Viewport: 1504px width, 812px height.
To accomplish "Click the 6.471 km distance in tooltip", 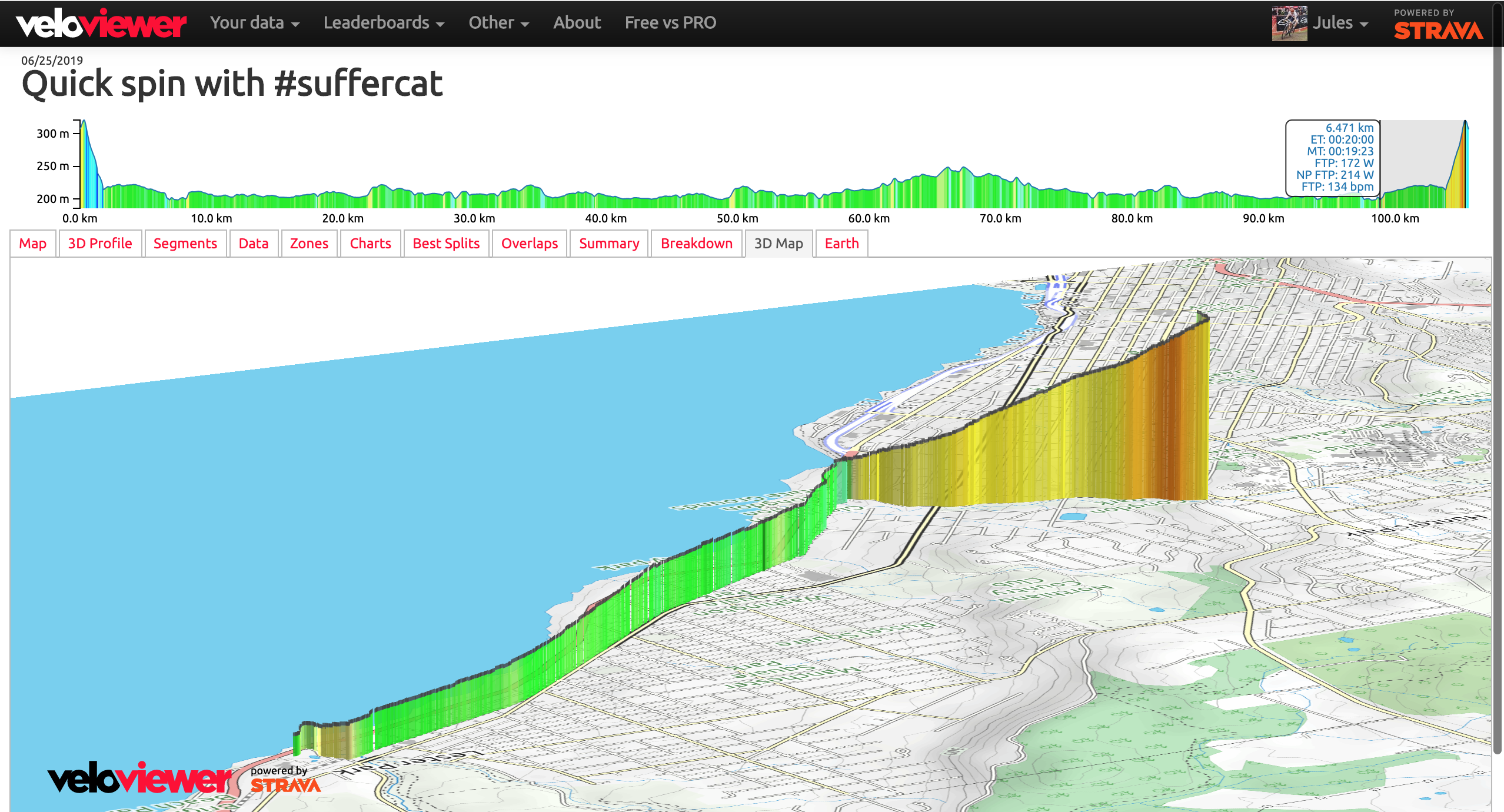I will click(x=1349, y=128).
